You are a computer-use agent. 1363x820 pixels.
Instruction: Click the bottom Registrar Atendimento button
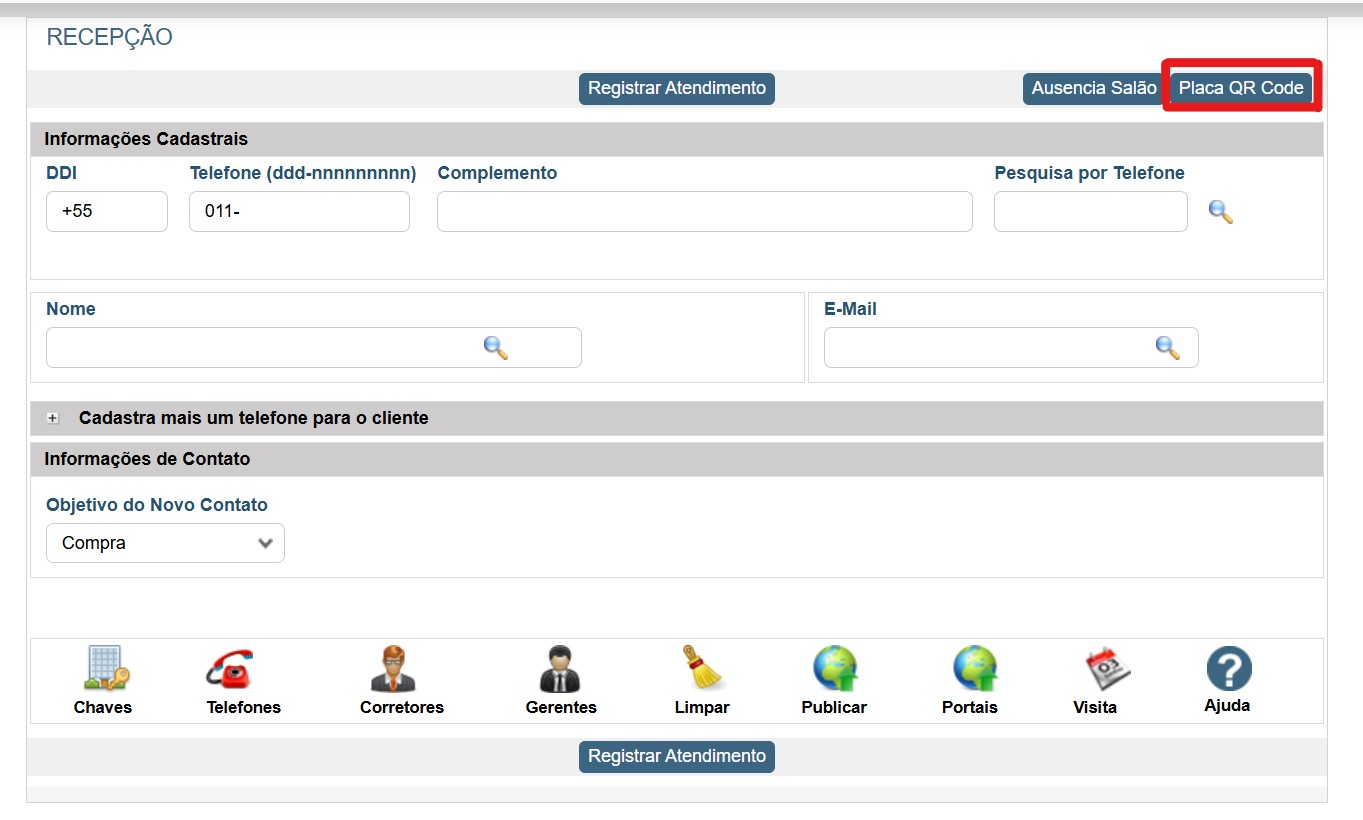tap(676, 756)
